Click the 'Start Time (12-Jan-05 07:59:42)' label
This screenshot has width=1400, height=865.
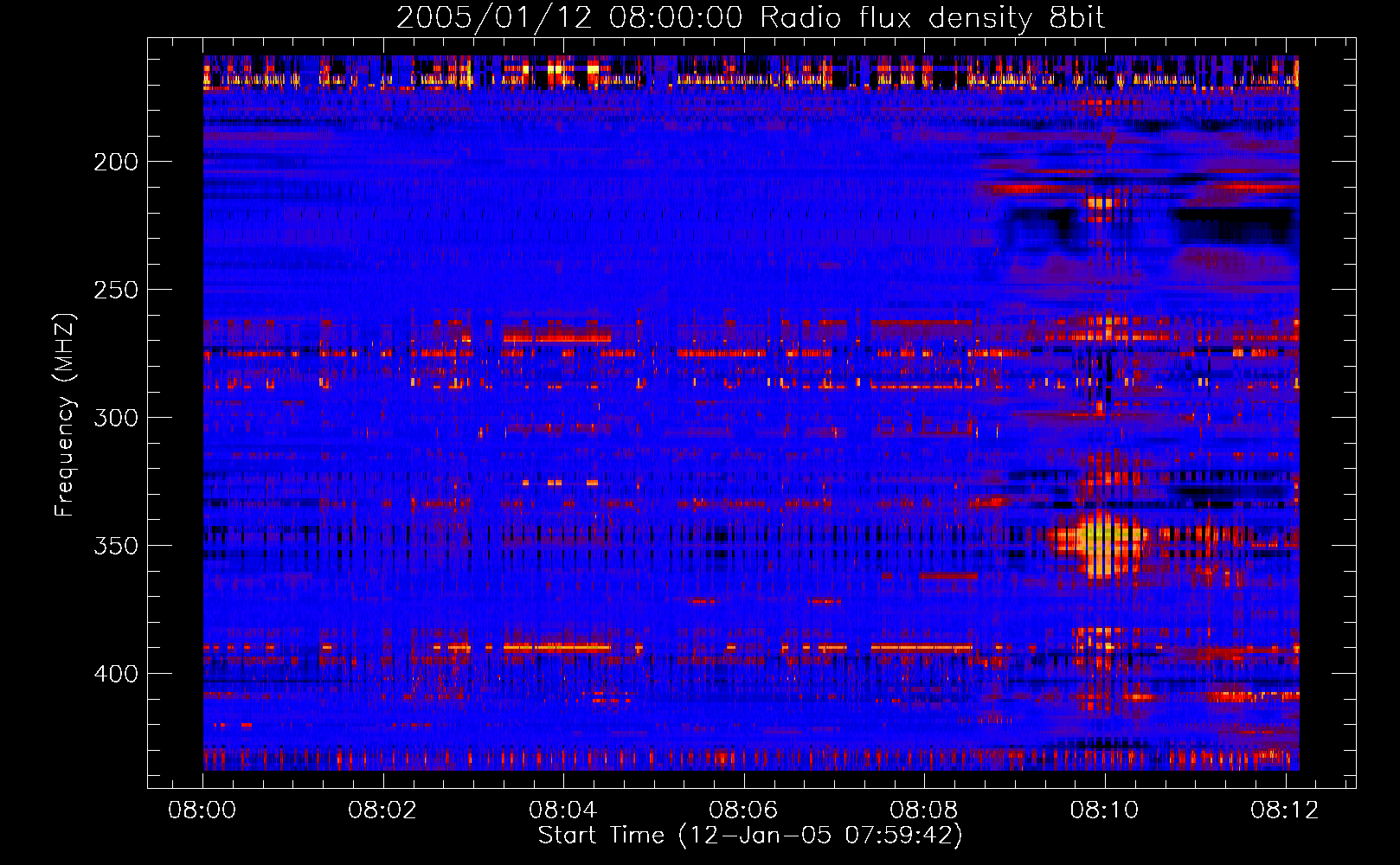[750, 836]
